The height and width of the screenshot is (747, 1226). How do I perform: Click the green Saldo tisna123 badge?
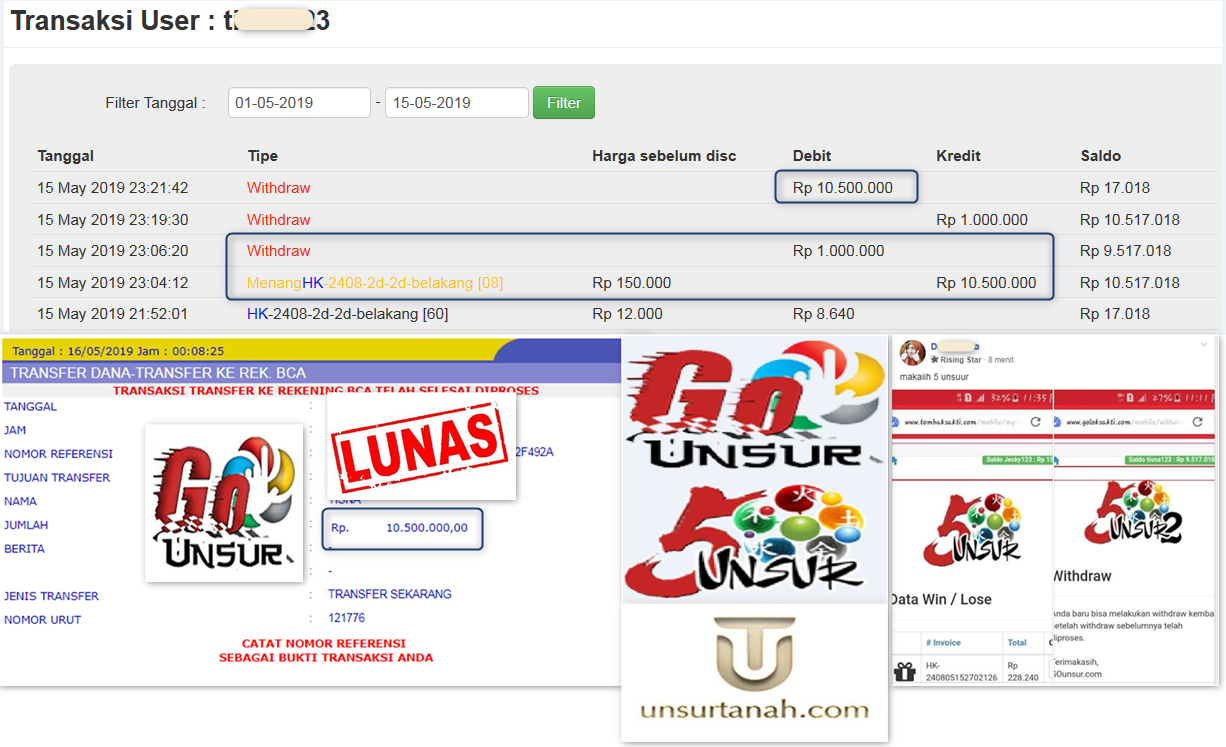[x=1170, y=460]
